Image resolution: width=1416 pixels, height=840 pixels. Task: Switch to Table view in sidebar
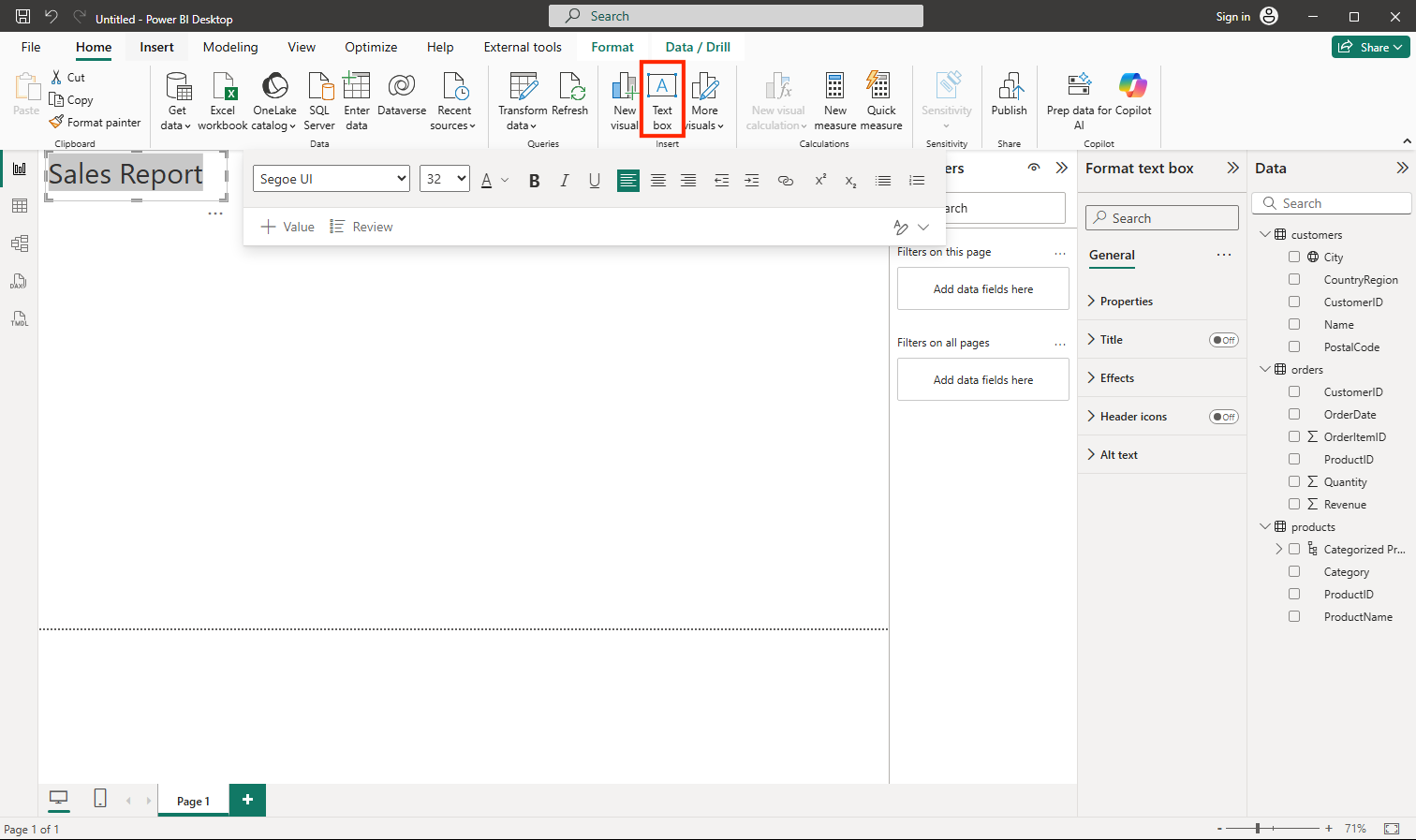20,206
